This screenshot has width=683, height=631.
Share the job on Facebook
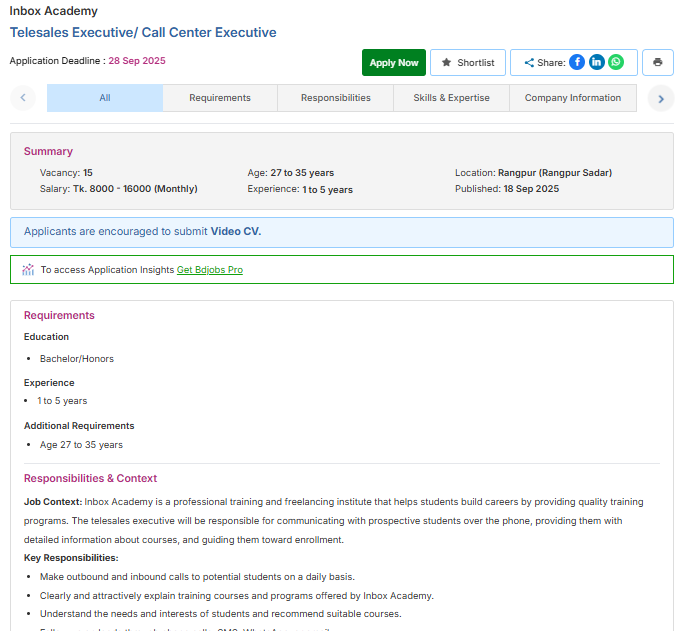(x=577, y=62)
